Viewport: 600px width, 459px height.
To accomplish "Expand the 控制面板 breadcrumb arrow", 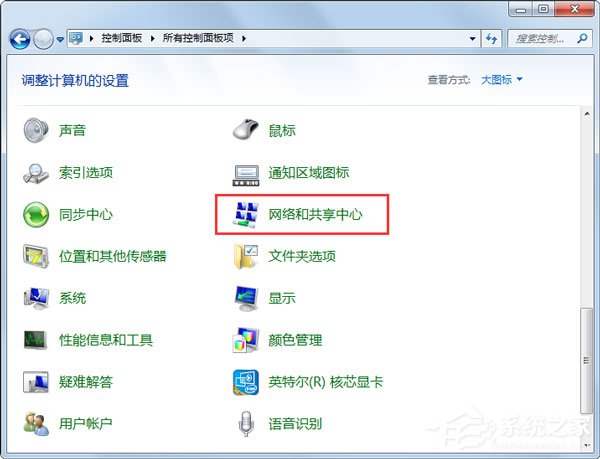I will click(x=155, y=38).
